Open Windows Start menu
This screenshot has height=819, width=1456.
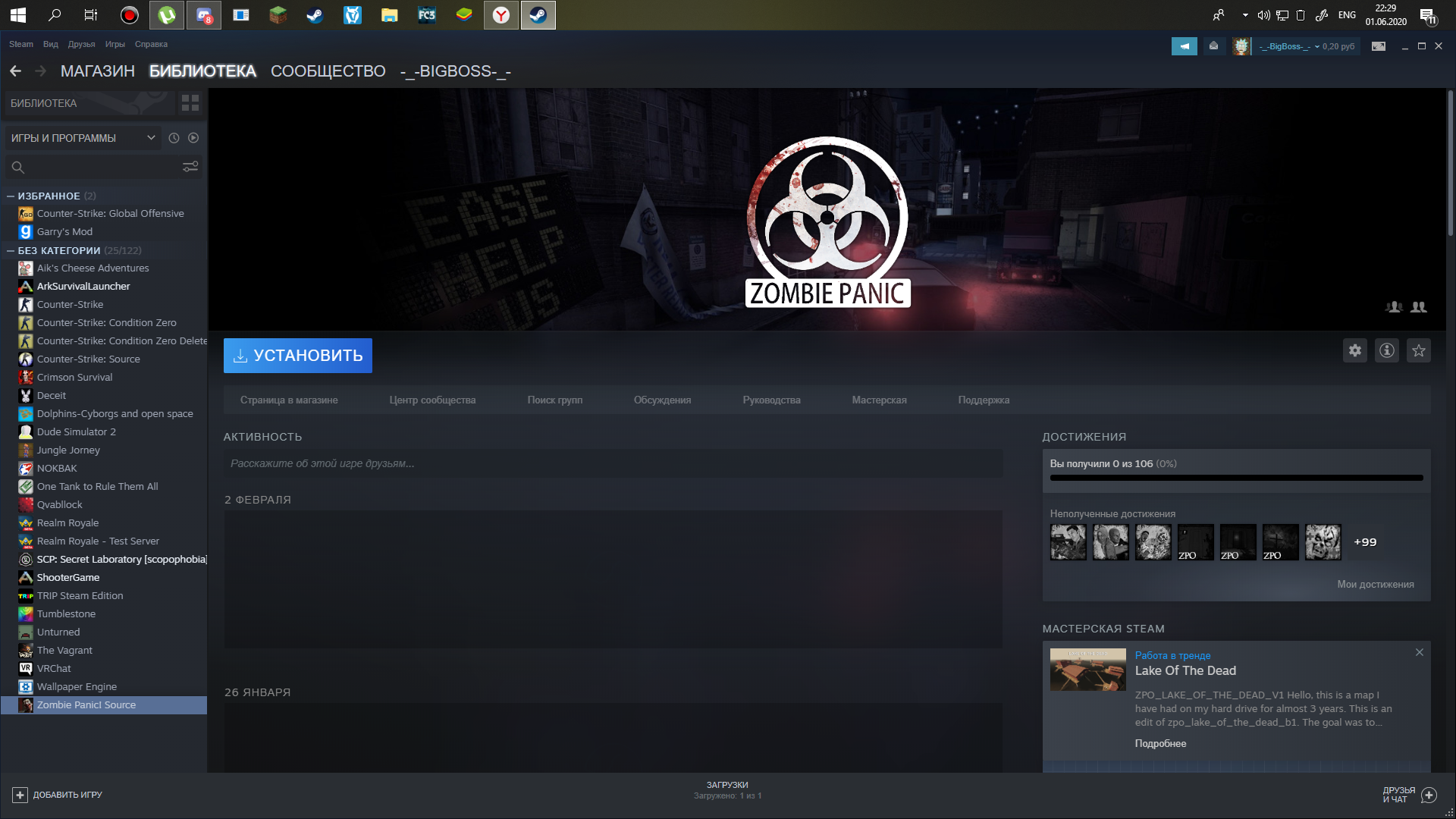18,15
